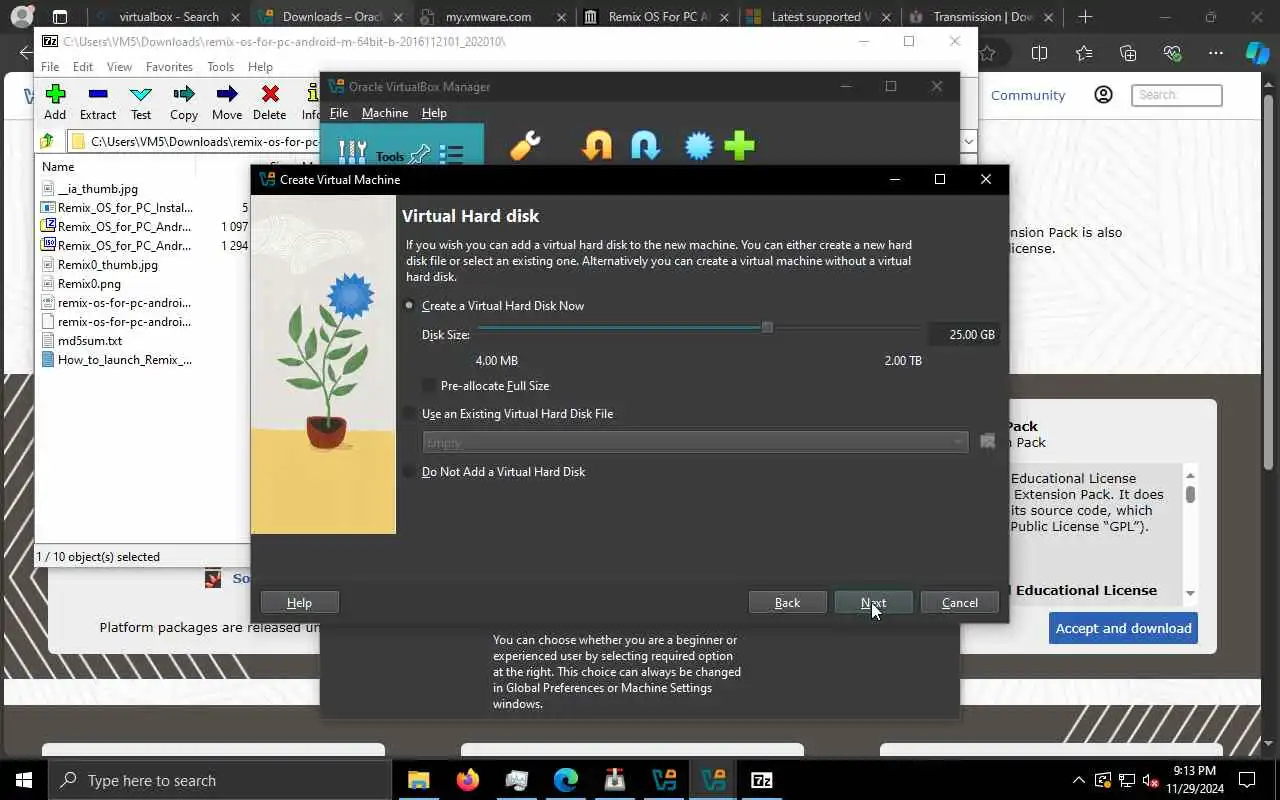Click the Add icon in 7-Zip toolbar
1280x800 pixels.
55,94
